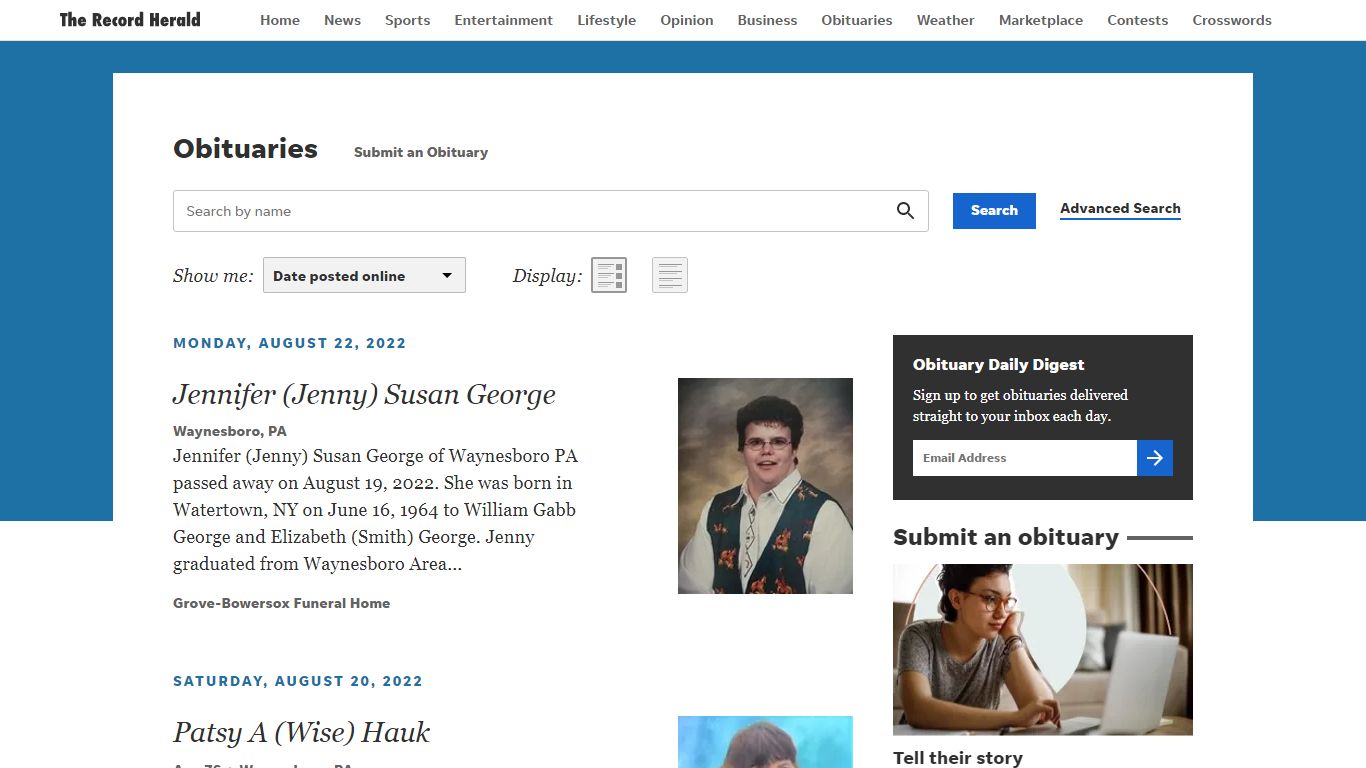This screenshot has height=768, width=1366.
Task: Open The Record Herald homepage logo
Action: coord(130,20)
